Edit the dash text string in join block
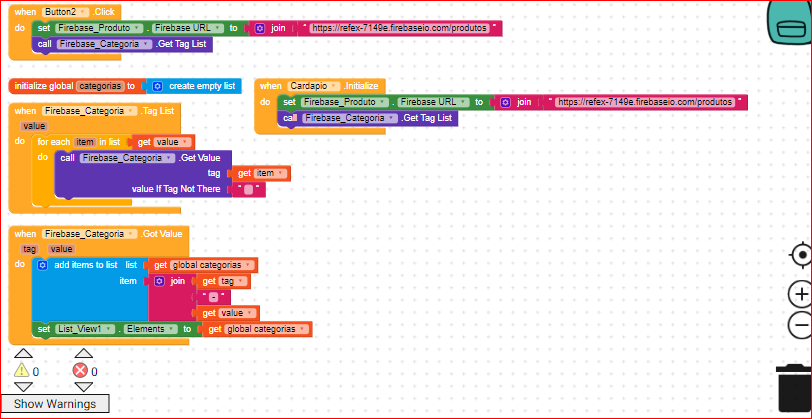Image resolution: width=812 pixels, height=419 pixels. [x=213, y=297]
